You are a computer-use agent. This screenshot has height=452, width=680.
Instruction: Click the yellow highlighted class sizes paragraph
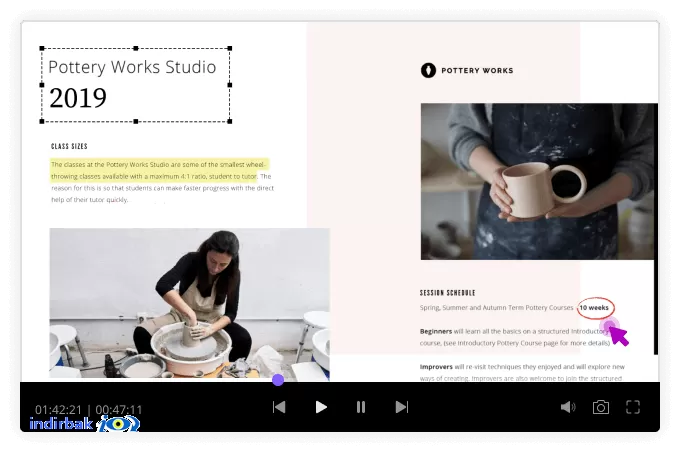pos(159,170)
